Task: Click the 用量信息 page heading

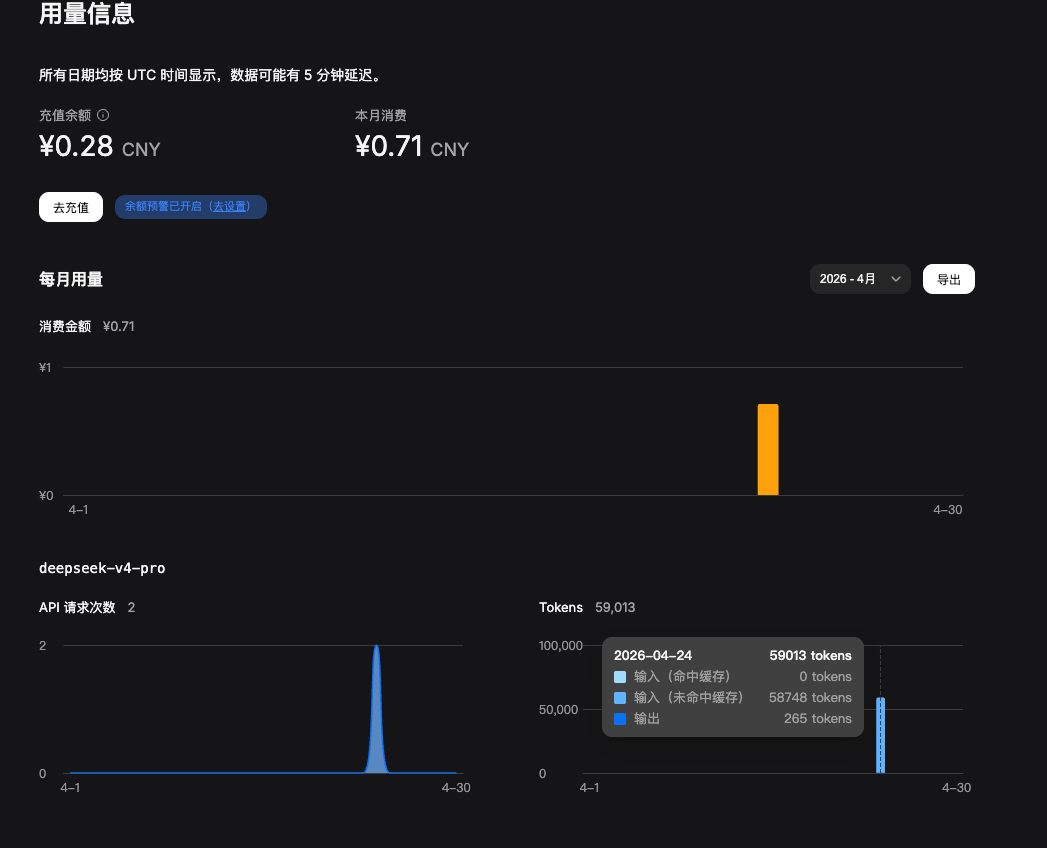Action: [87, 14]
